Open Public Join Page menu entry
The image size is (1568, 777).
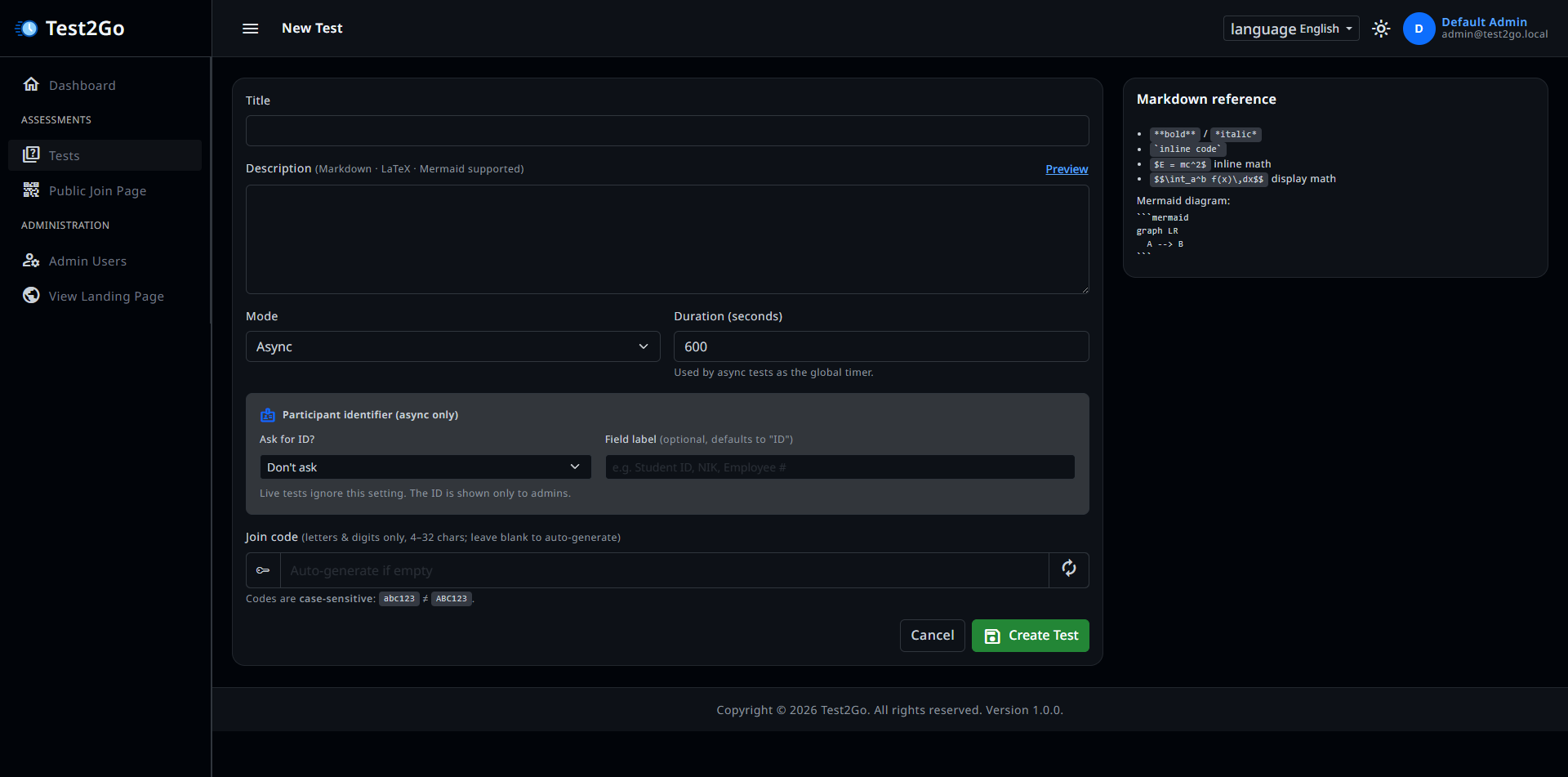[x=105, y=190]
